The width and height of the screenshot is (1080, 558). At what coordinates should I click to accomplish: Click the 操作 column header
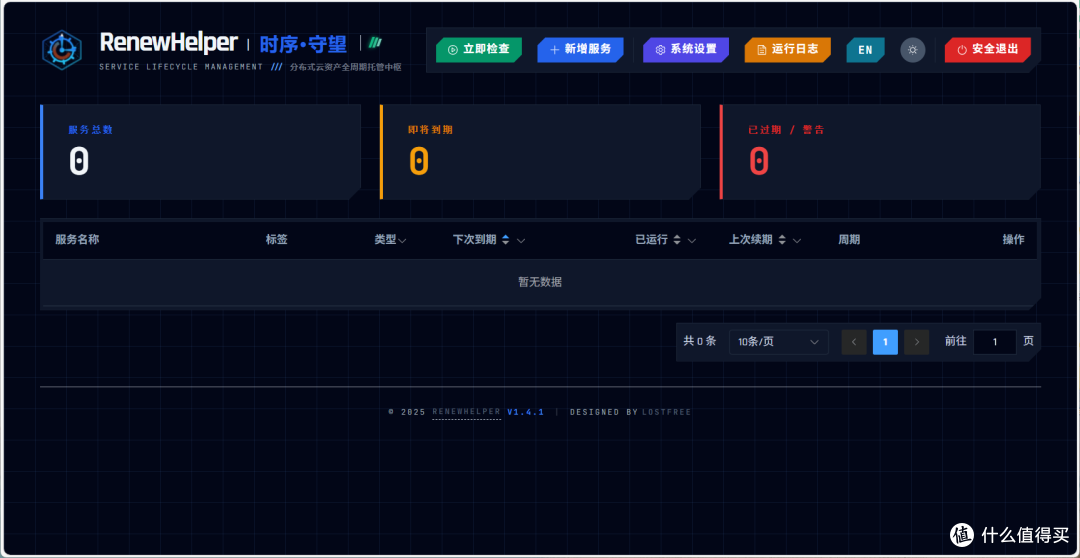coord(1013,240)
